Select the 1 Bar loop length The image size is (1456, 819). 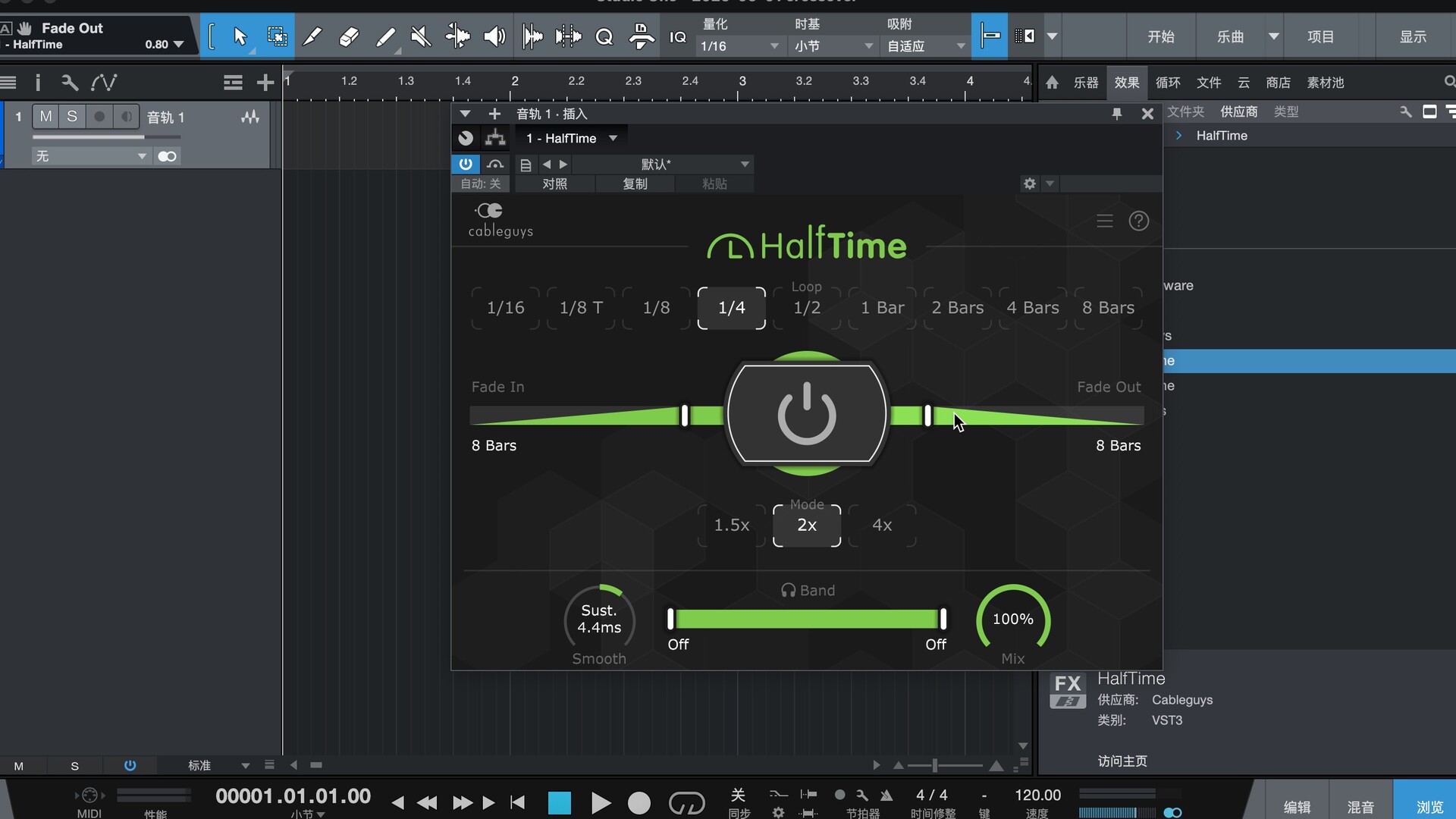[882, 307]
